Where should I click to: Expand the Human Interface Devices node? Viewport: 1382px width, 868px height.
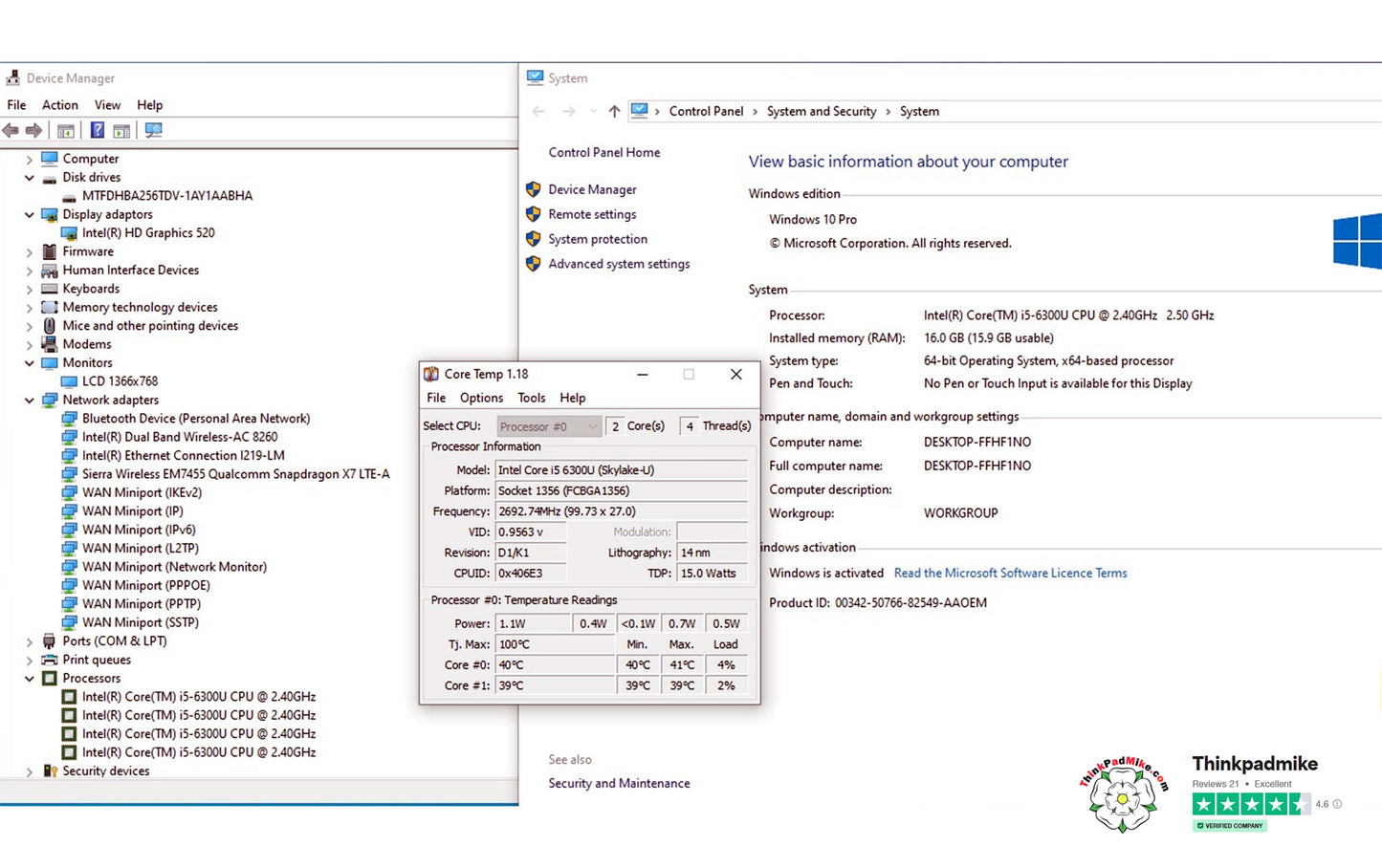point(29,271)
